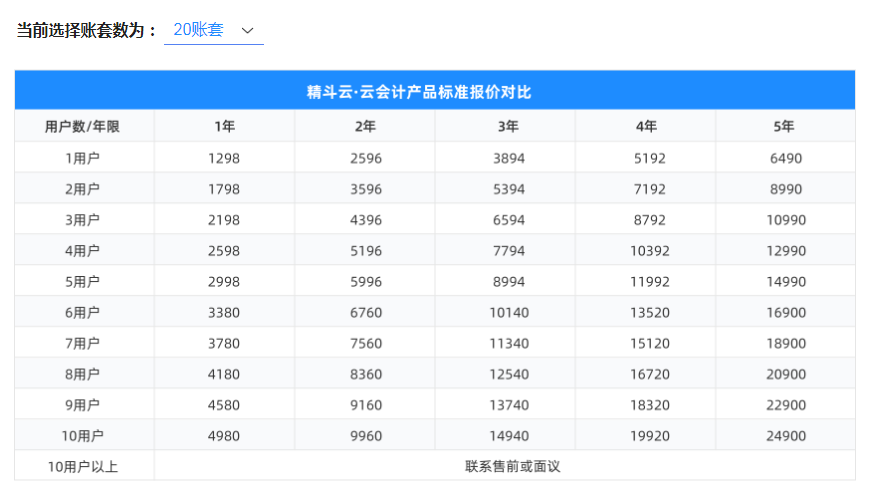Screen dimensions: 869x503
Task: Select the 用户数/年限 header cell
Action: [83, 127]
